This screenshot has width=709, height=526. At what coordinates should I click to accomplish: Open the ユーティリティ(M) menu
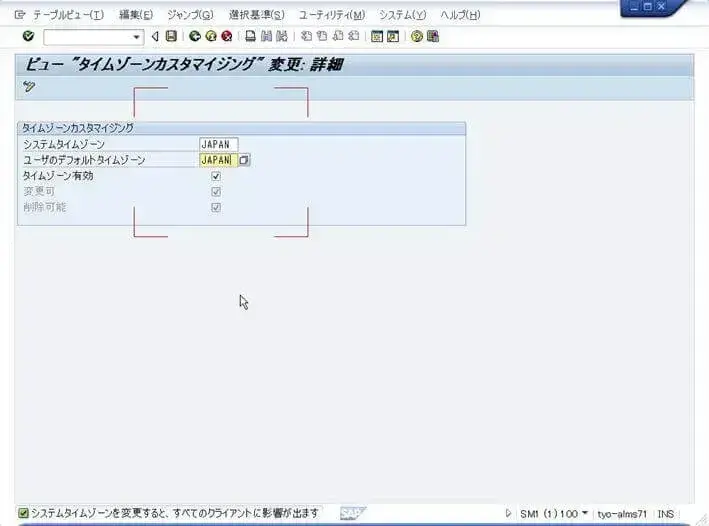332,15
